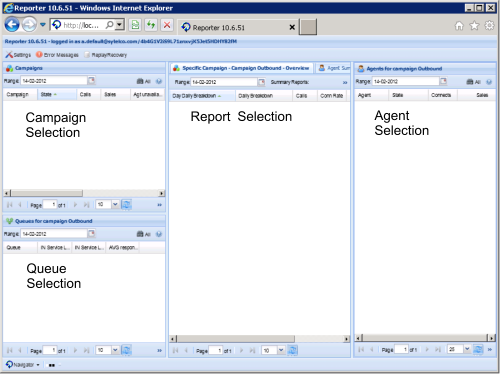
Task: Click the help icon in Queues panel
Action: pyautogui.click(x=159, y=234)
